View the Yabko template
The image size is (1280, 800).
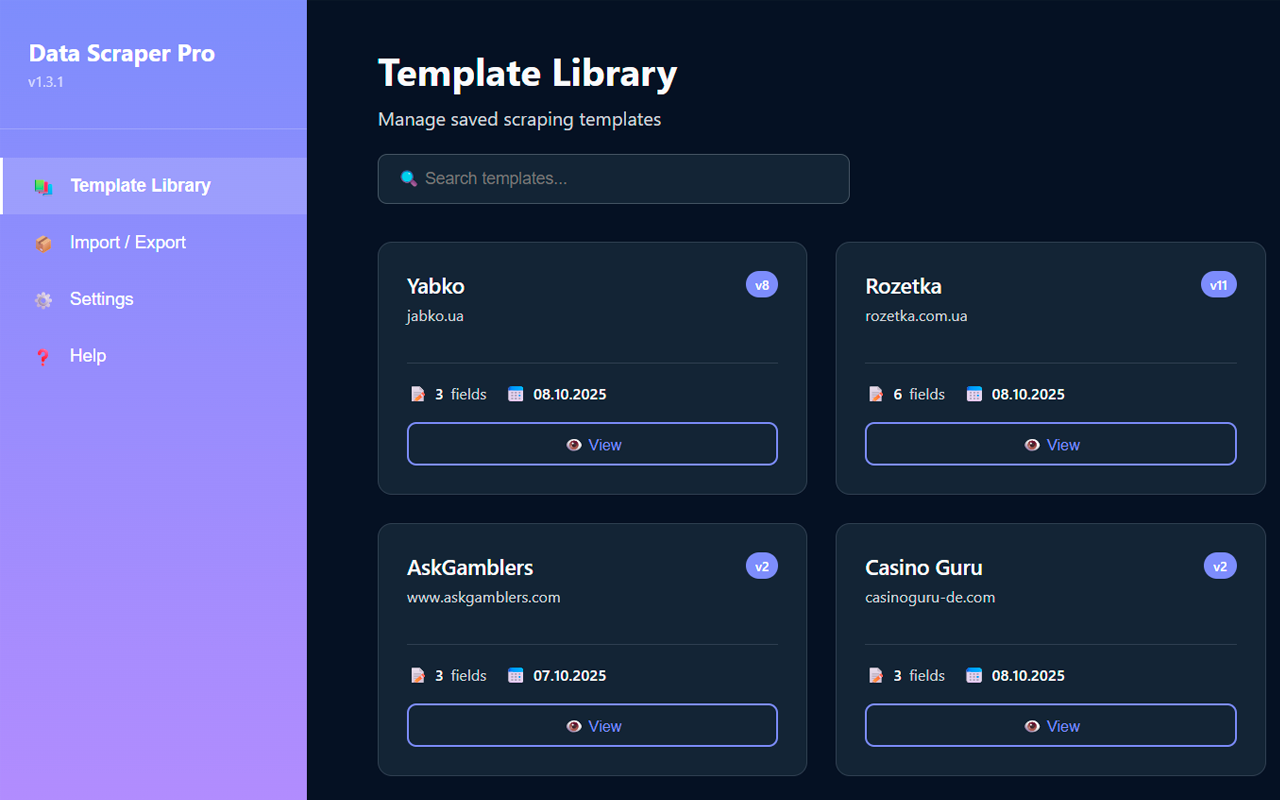click(592, 444)
